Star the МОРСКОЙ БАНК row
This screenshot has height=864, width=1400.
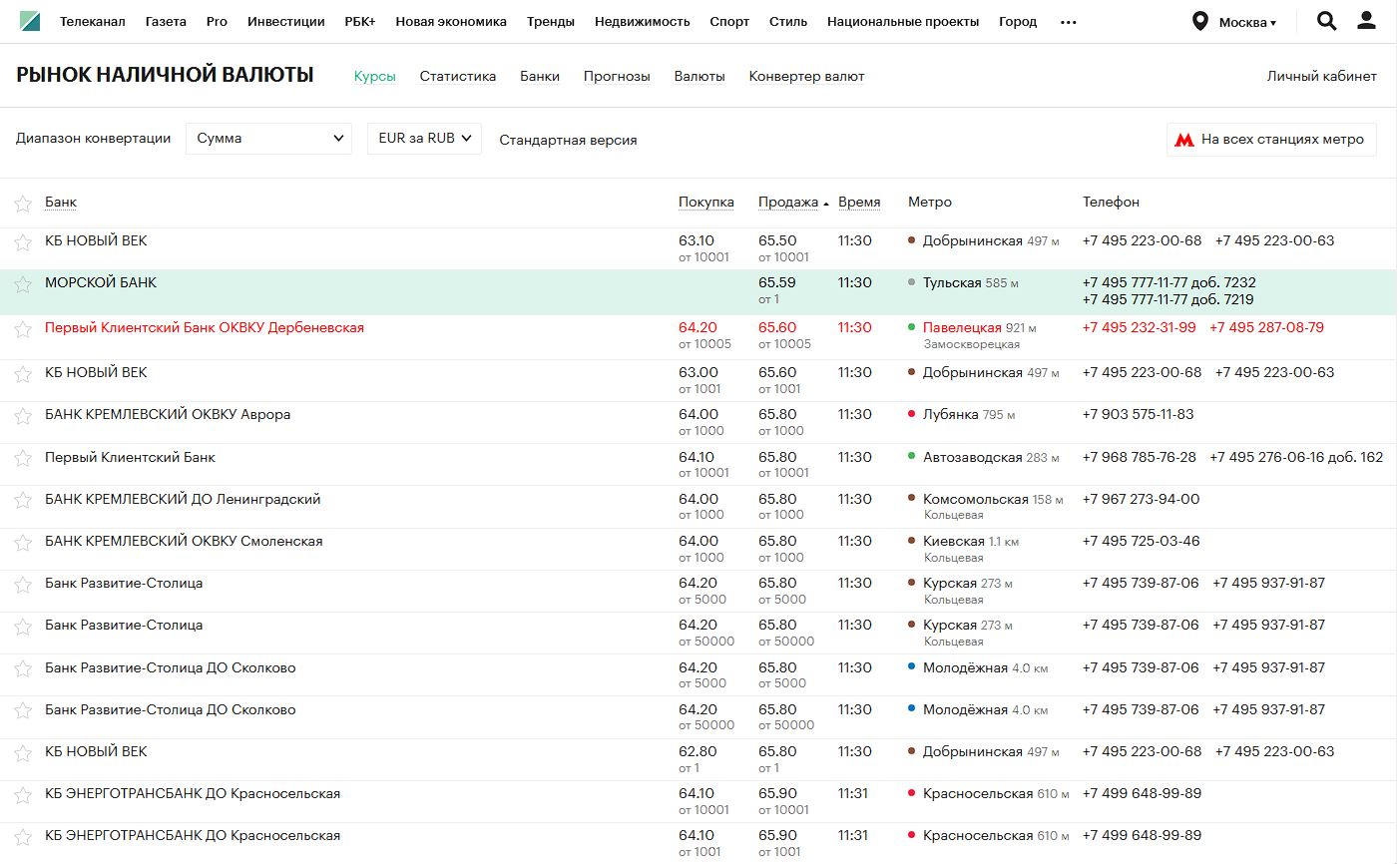[23, 284]
